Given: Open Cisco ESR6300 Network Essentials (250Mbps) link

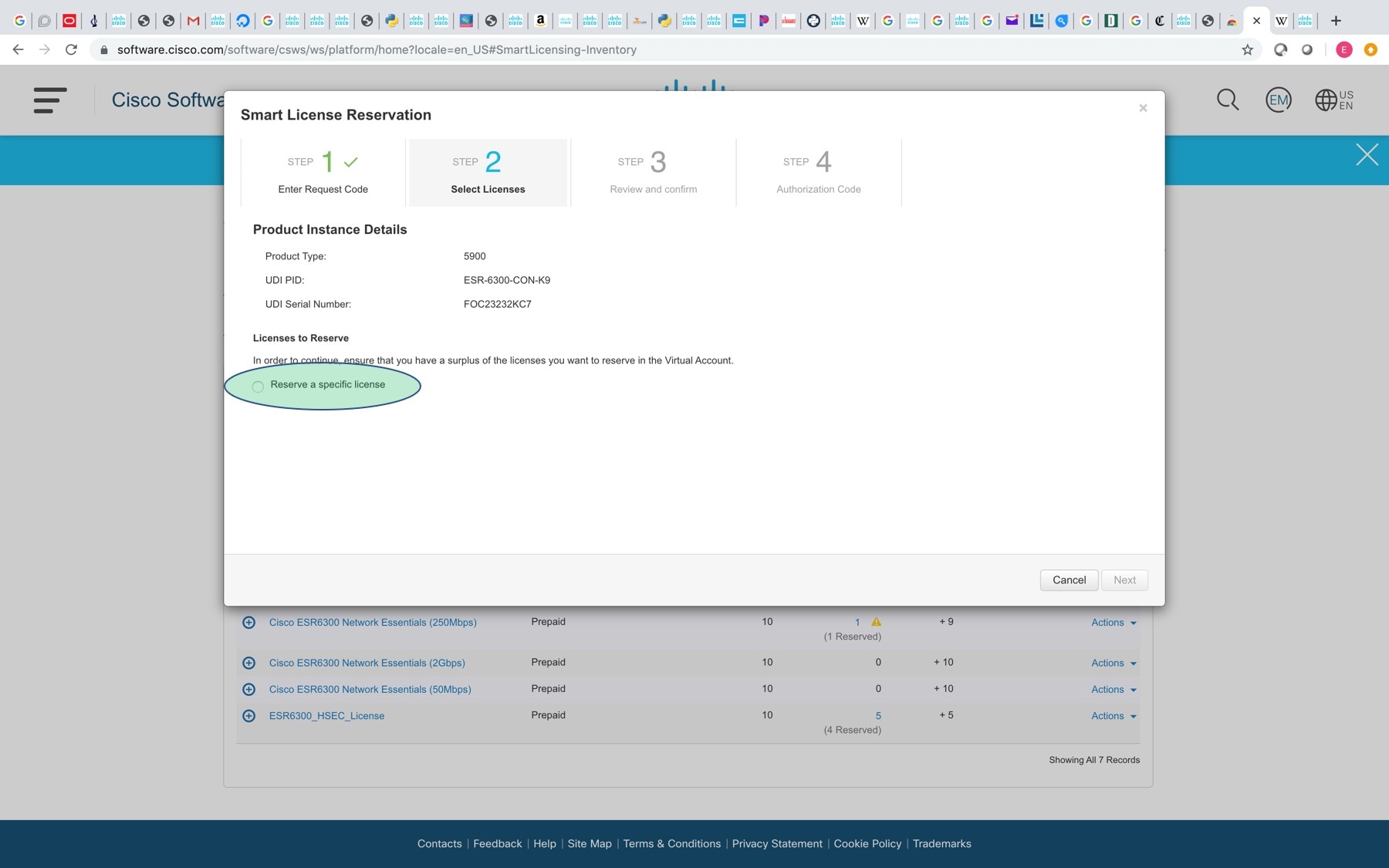Looking at the screenshot, I should (373, 623).
